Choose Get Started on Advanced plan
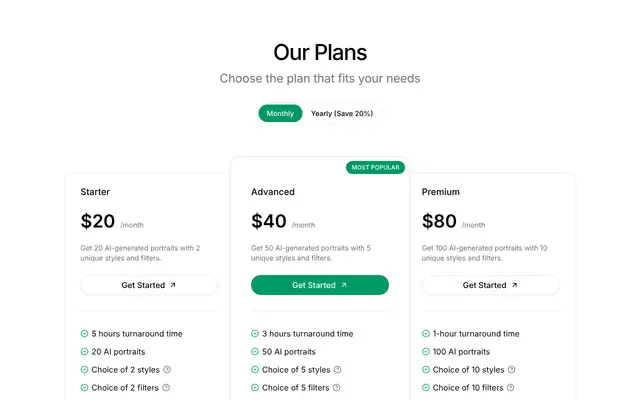Viewport: 640px width, 400px height. point(320,285)
